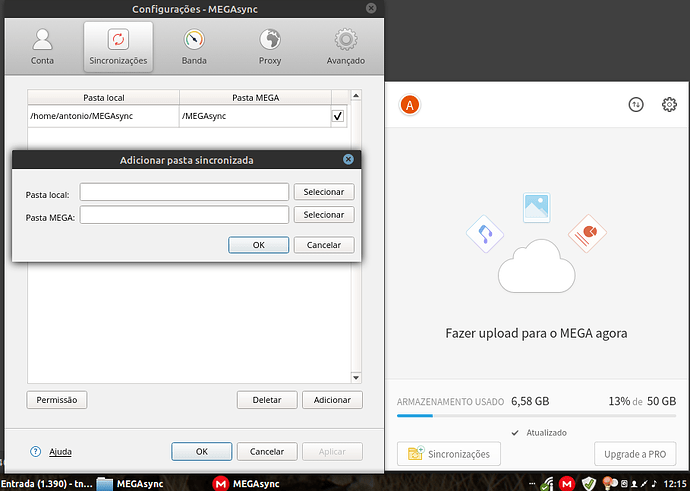Image resolution: width=690 pixels, height=491 pixels.
Task: Click the 12:15 clock
Action: click(x=675, y=484)
